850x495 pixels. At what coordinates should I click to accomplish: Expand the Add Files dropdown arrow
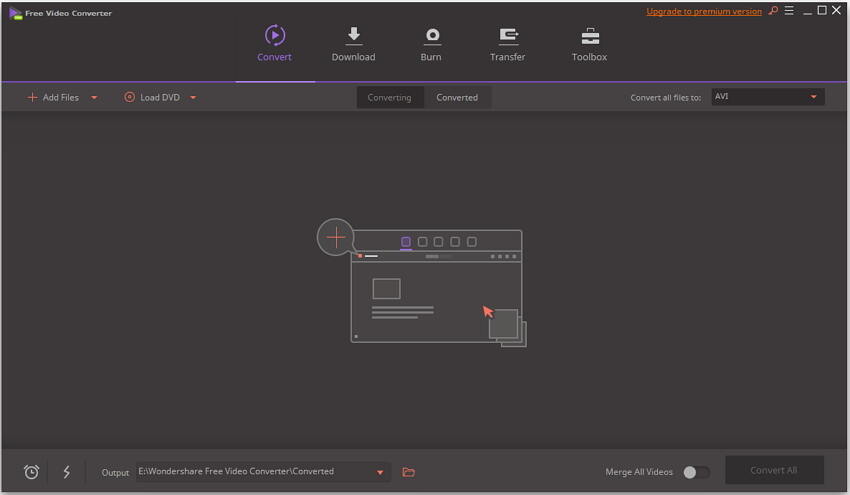(x=94, y=98)
